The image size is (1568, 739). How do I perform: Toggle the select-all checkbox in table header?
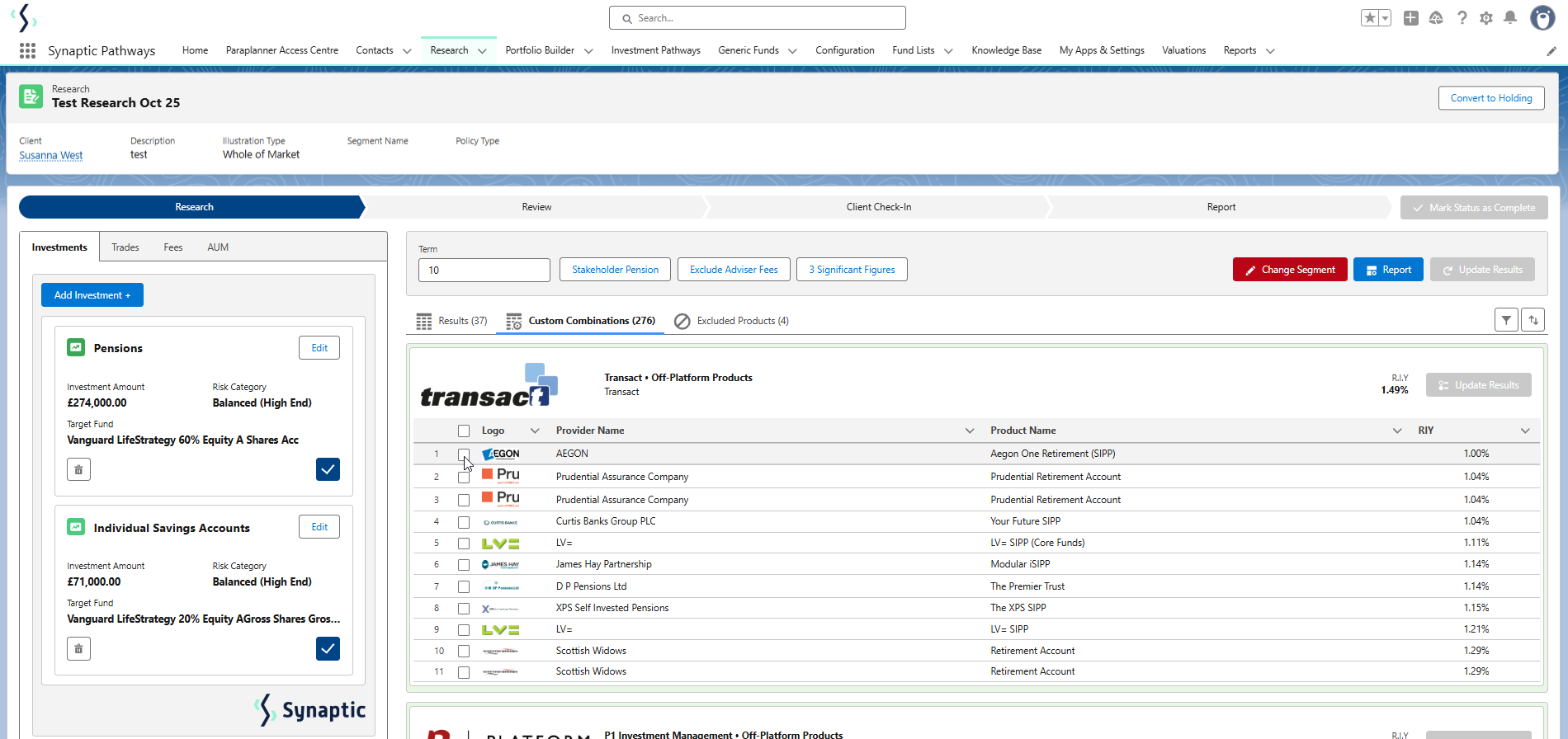[x=464, y=431]
